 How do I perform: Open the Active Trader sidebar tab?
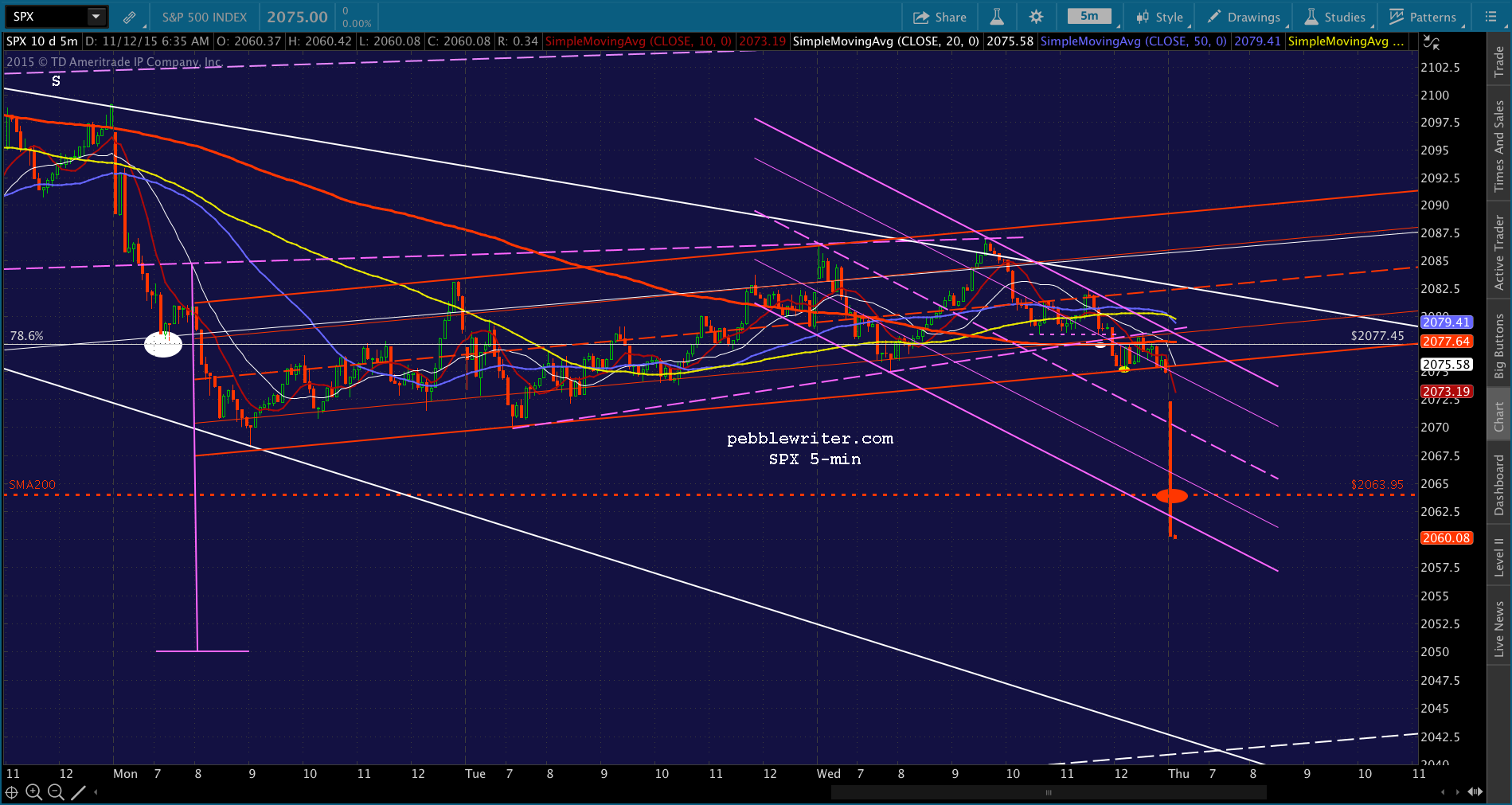tap(1499, 252)
